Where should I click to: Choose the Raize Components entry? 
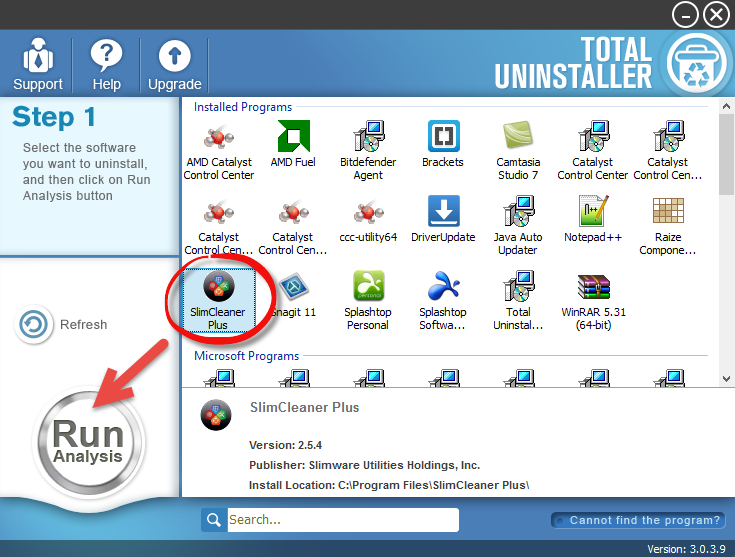(x=668, y=225)
